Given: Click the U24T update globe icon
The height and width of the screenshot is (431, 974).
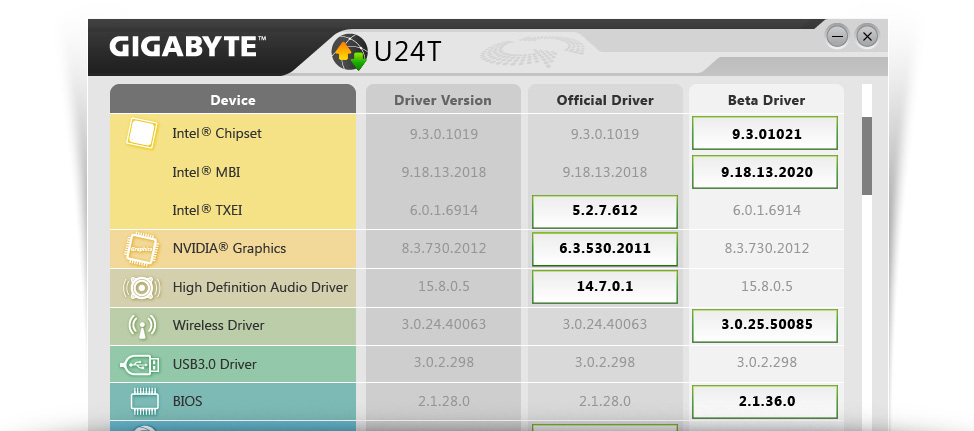Looking at the screenshot, I should coord(350,52).
